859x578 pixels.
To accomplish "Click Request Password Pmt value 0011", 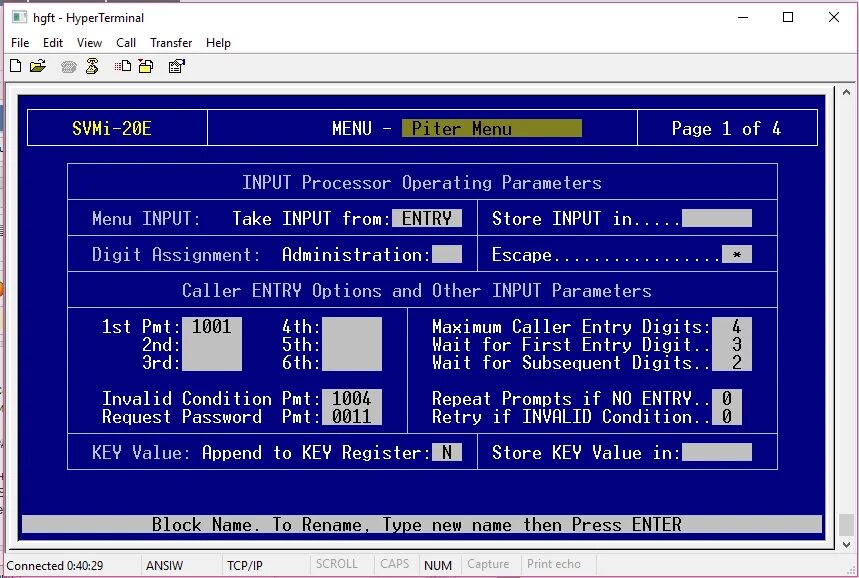I will click(x=352, y=416).
